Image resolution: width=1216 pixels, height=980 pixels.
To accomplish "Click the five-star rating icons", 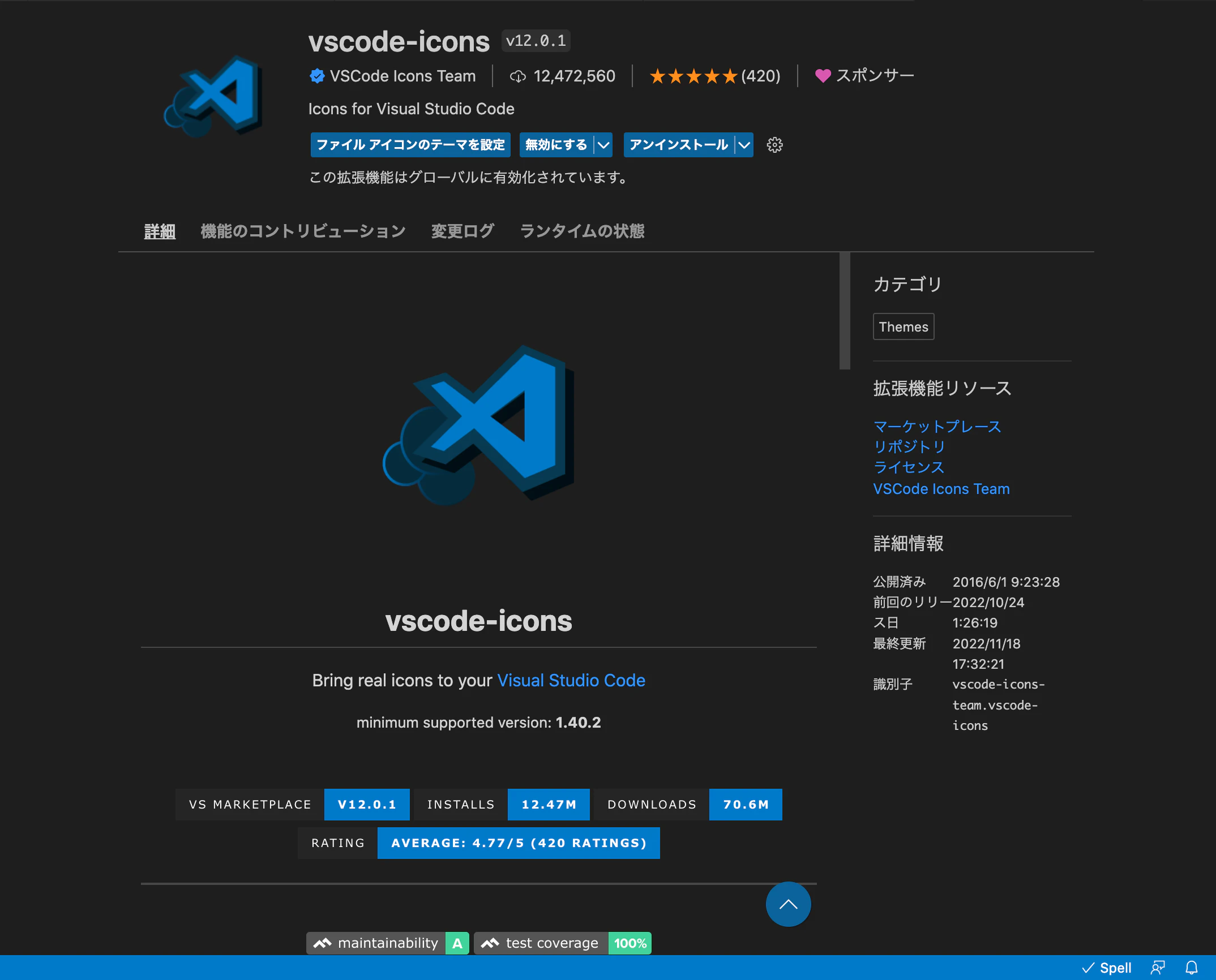I will click(693, 76).
